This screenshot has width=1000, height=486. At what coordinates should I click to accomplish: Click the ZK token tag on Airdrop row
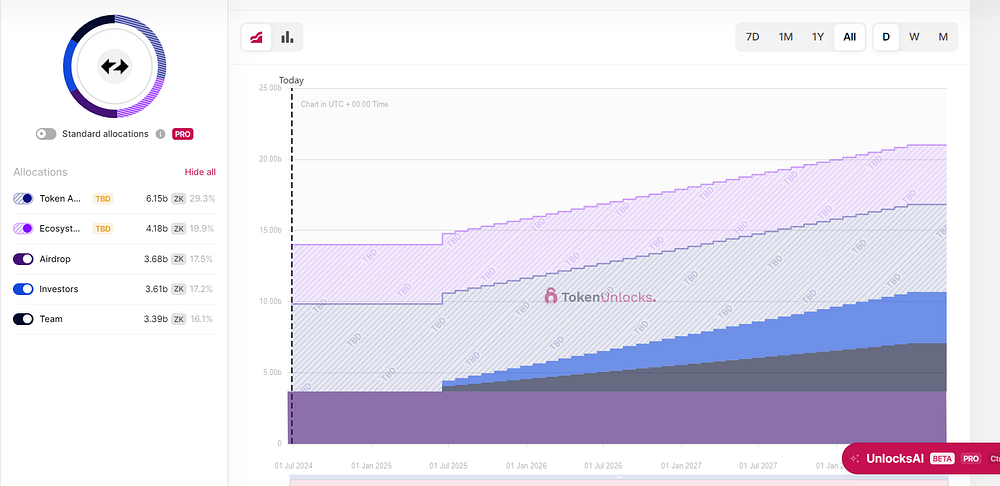(179, 259)
